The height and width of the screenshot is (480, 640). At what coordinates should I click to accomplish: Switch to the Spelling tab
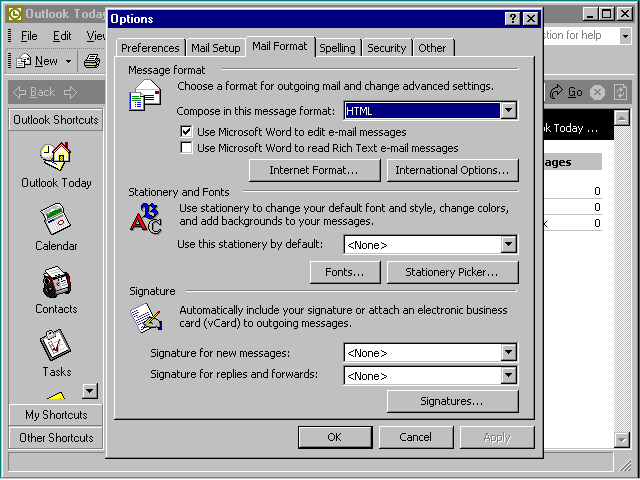point(337,48)
